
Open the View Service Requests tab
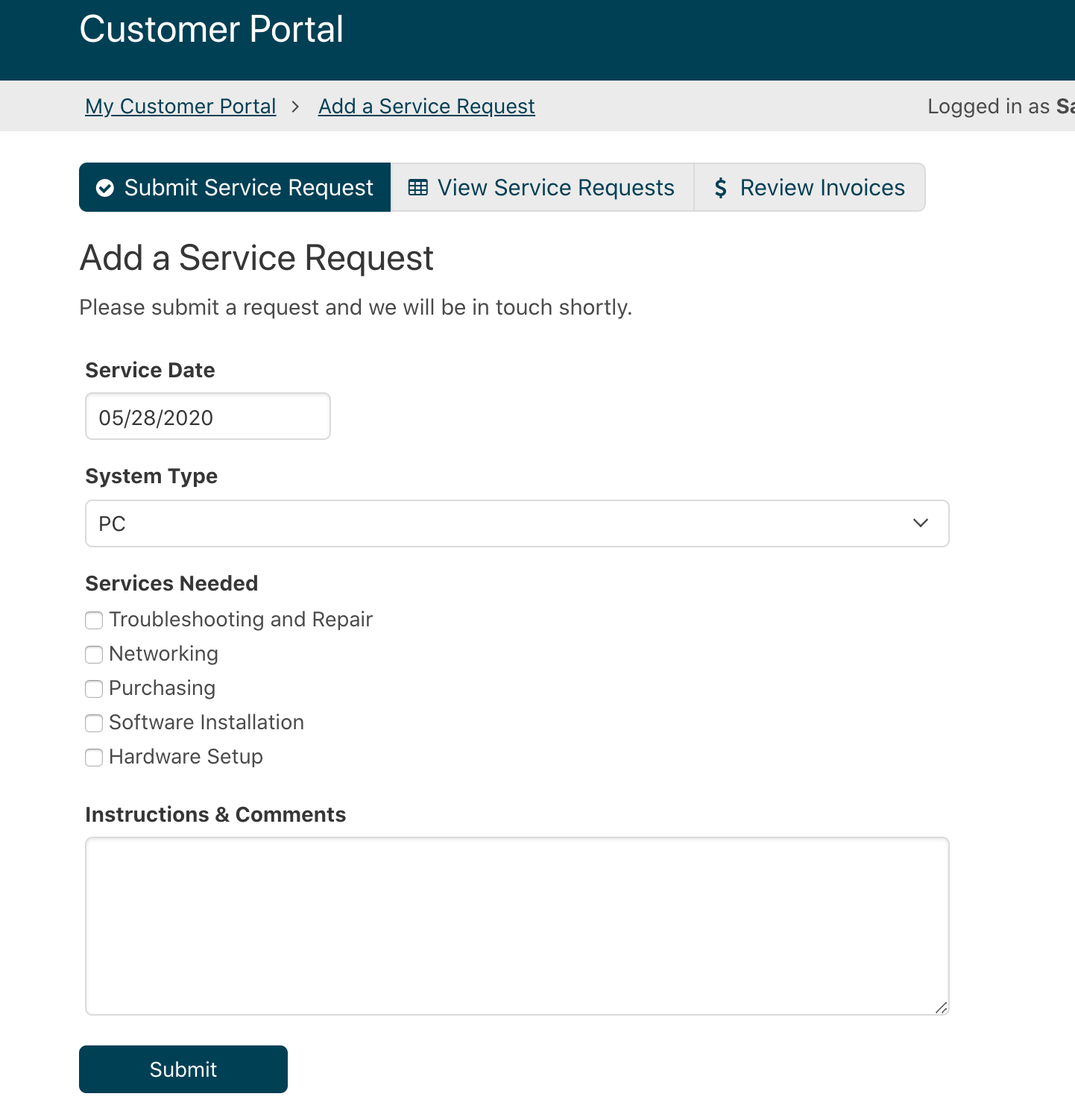(542, 187)
